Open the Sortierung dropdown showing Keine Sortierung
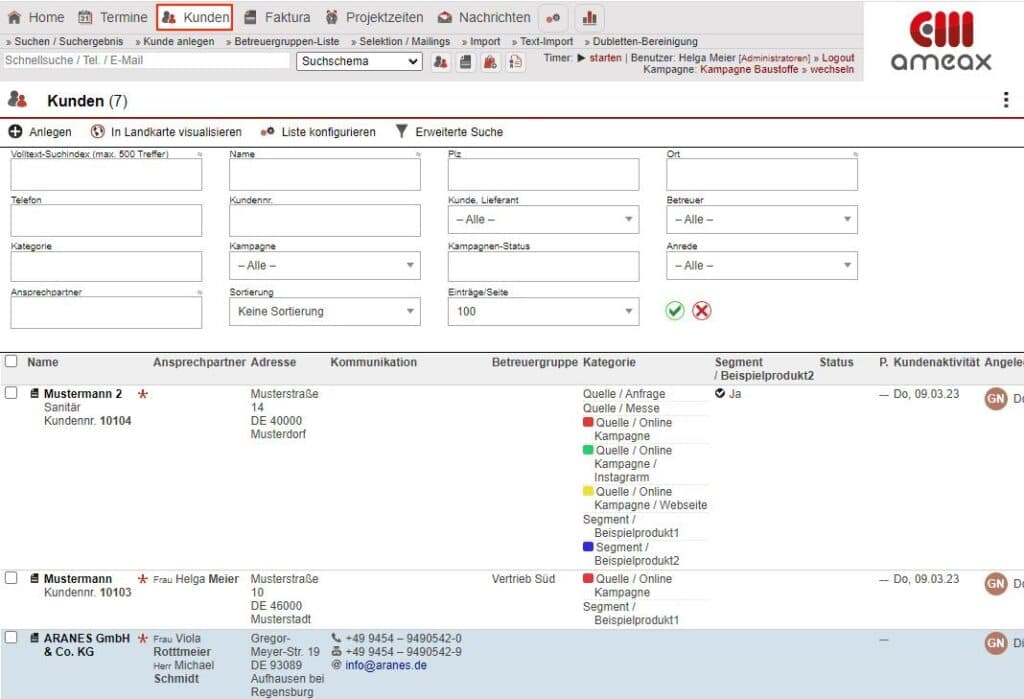The width and height of the screenshot is (1024, 699). (x=325, y=311)
